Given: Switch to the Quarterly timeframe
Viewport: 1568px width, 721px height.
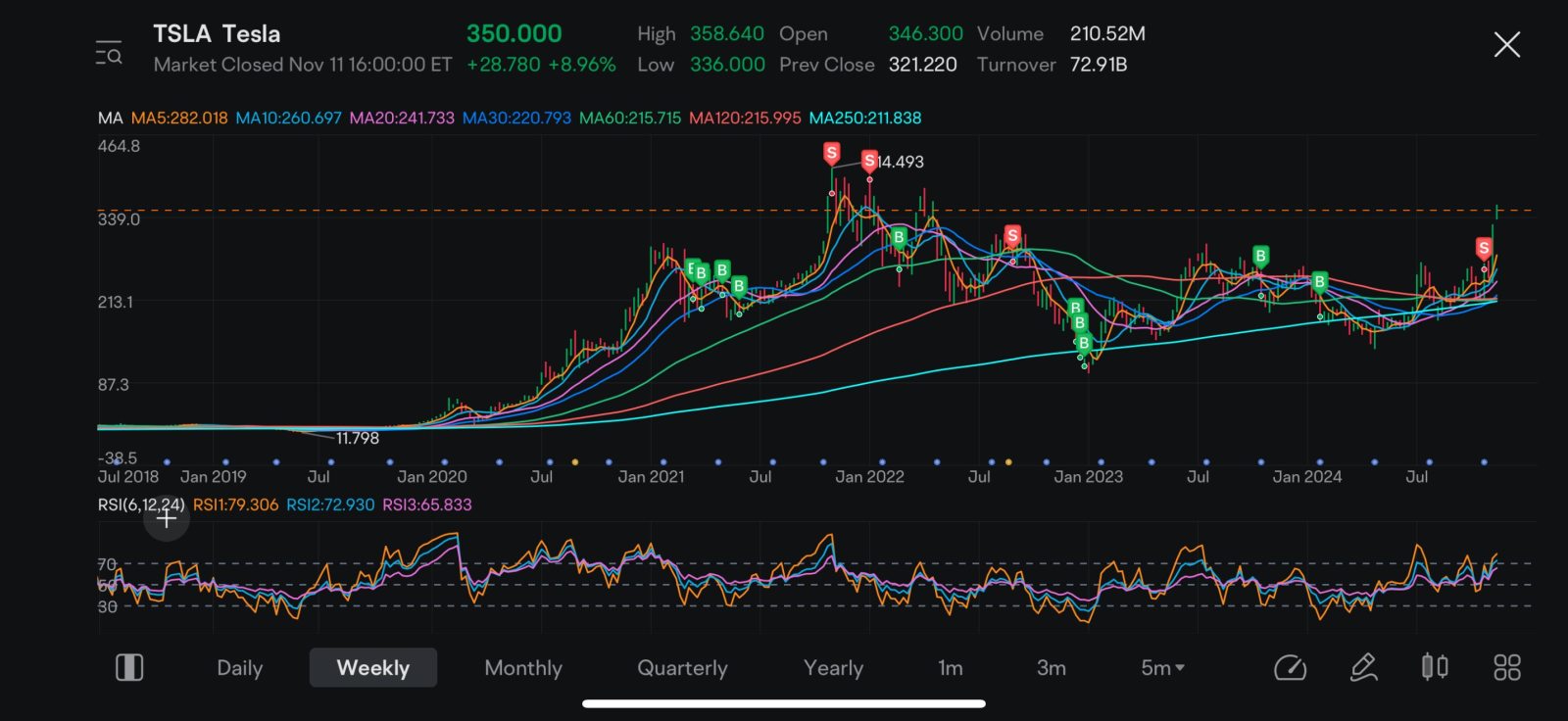Looking at the screenshot, I should 682,668.
